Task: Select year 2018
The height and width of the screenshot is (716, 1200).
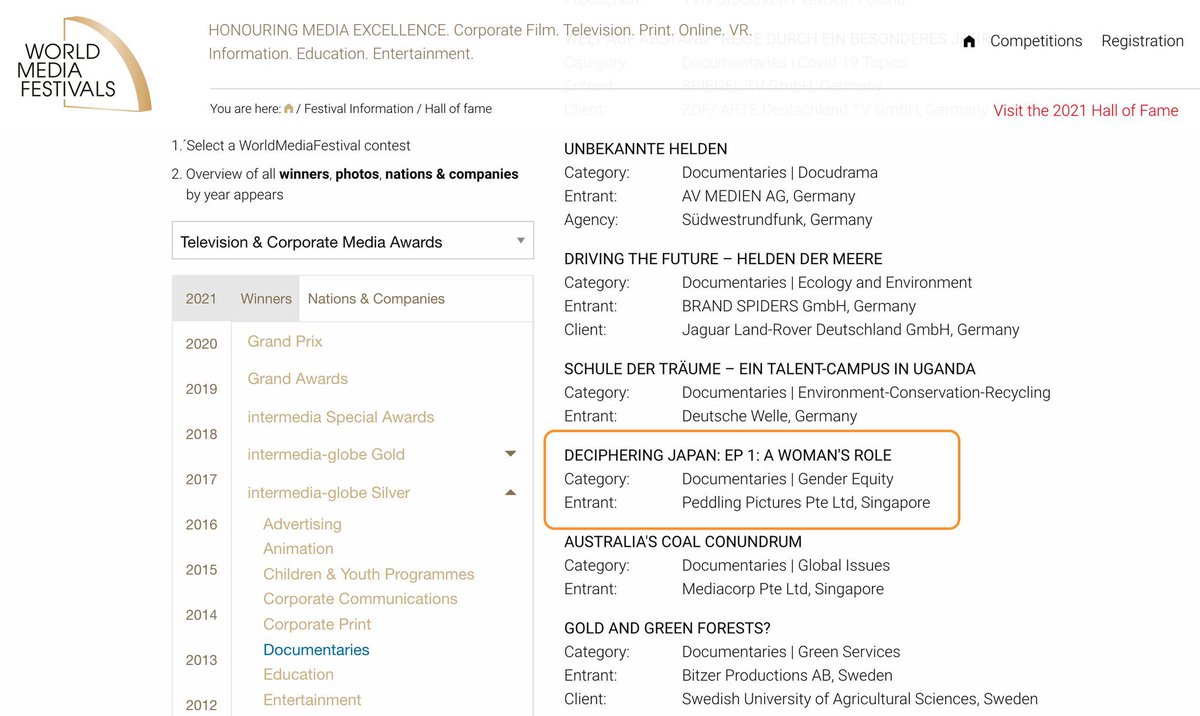Action: (201, 434)
